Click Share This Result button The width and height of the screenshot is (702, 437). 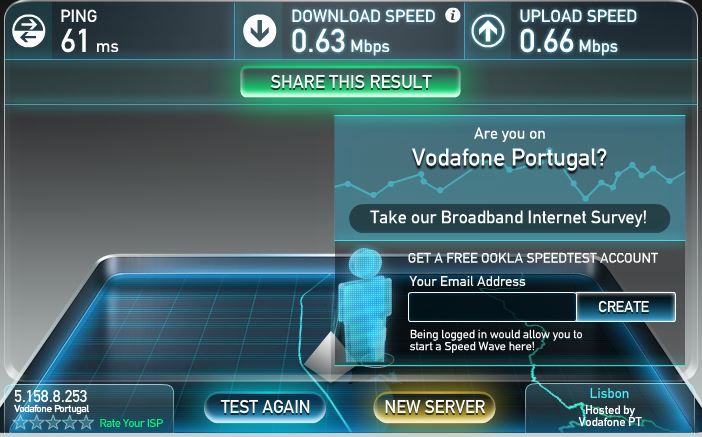(x=351, y=82)
